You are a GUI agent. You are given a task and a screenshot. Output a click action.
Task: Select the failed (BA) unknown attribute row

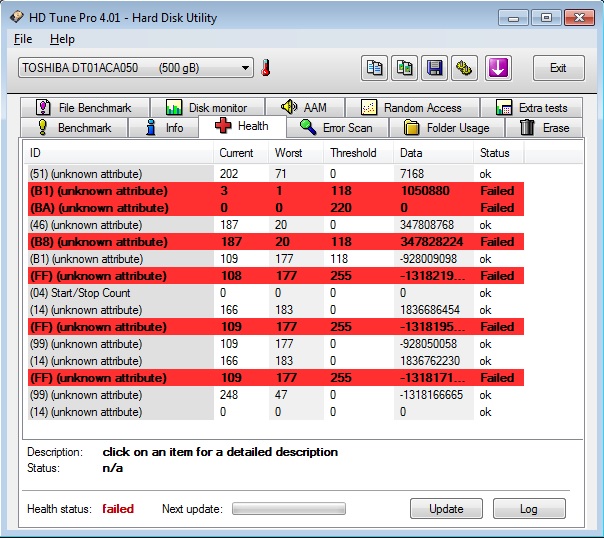276,208
